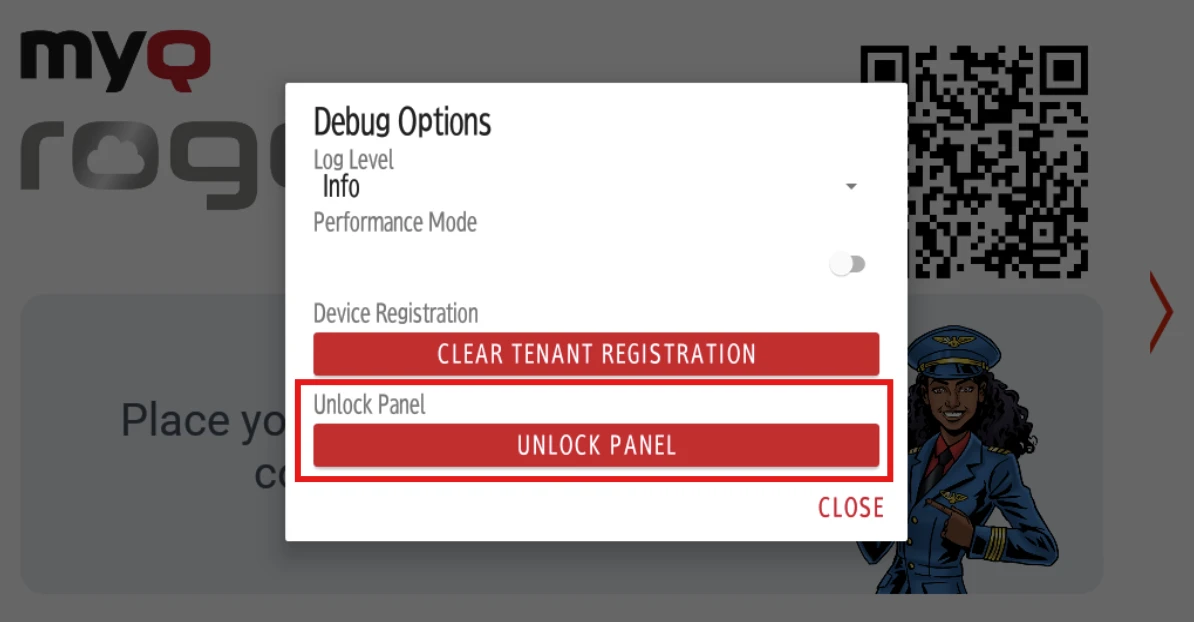Image resolution: width=1194 pixels, height=622 pixels.
Task: Toggle the Performance Mode switch
Action: click(x=848, y=265)
